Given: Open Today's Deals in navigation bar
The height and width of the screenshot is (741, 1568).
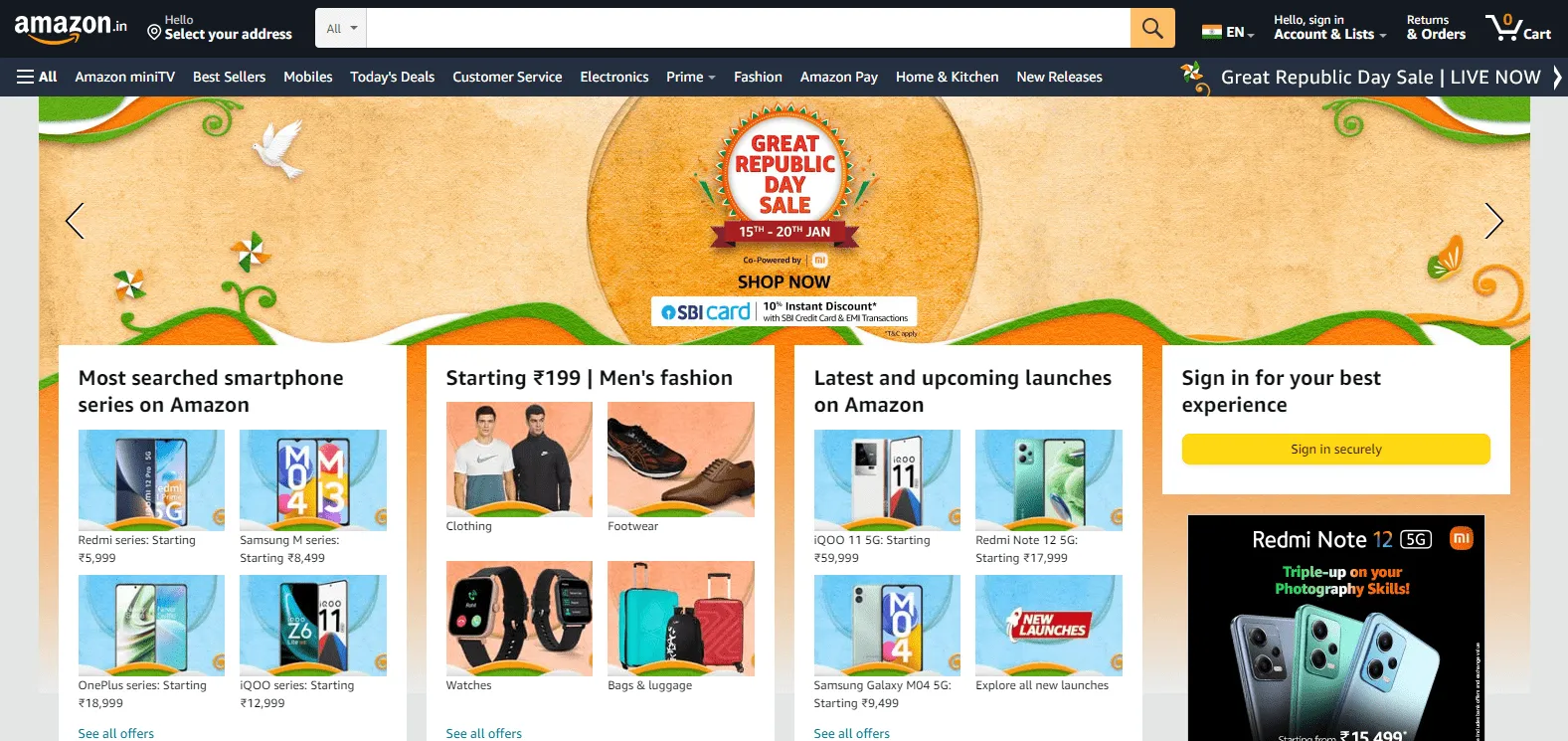Looking at the screenshot, I should pos(392,77).
